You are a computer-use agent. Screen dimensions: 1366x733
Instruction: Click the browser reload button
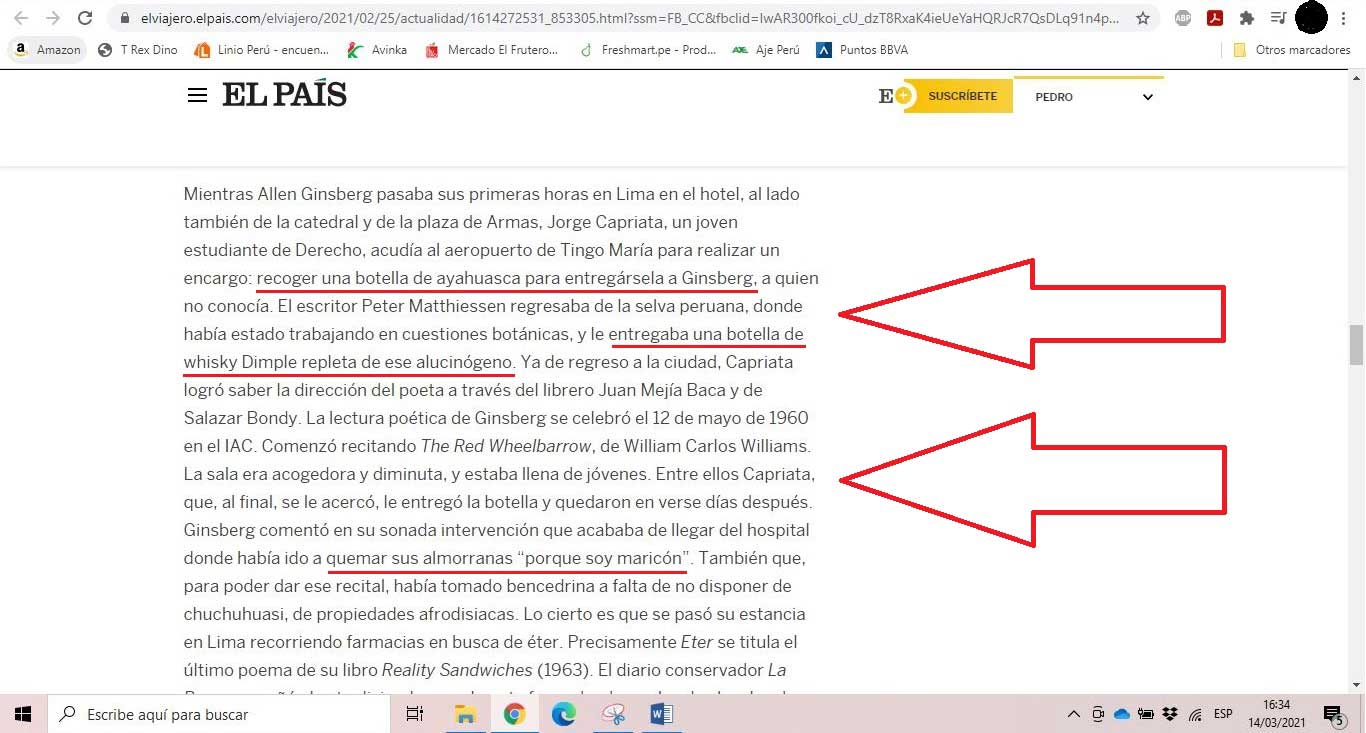click(85, 18)
